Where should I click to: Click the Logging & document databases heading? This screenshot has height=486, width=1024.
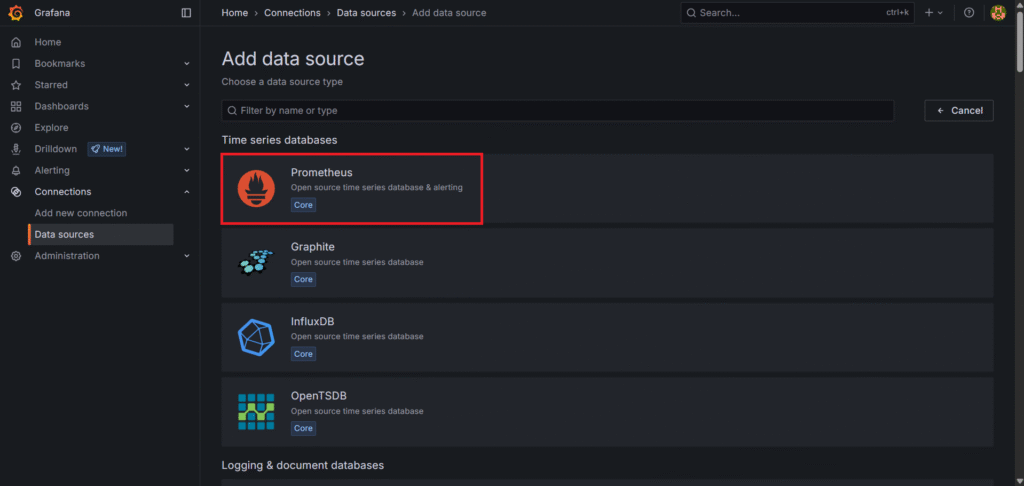[x=302, y=465]
